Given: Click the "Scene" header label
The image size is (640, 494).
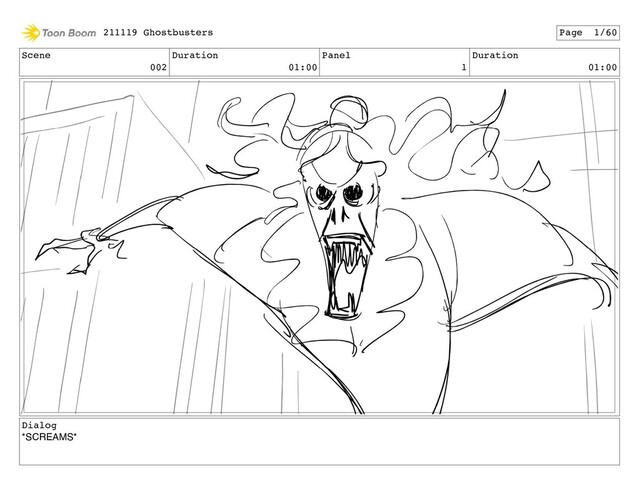Looking at the screenshot, I should [36, 56].
